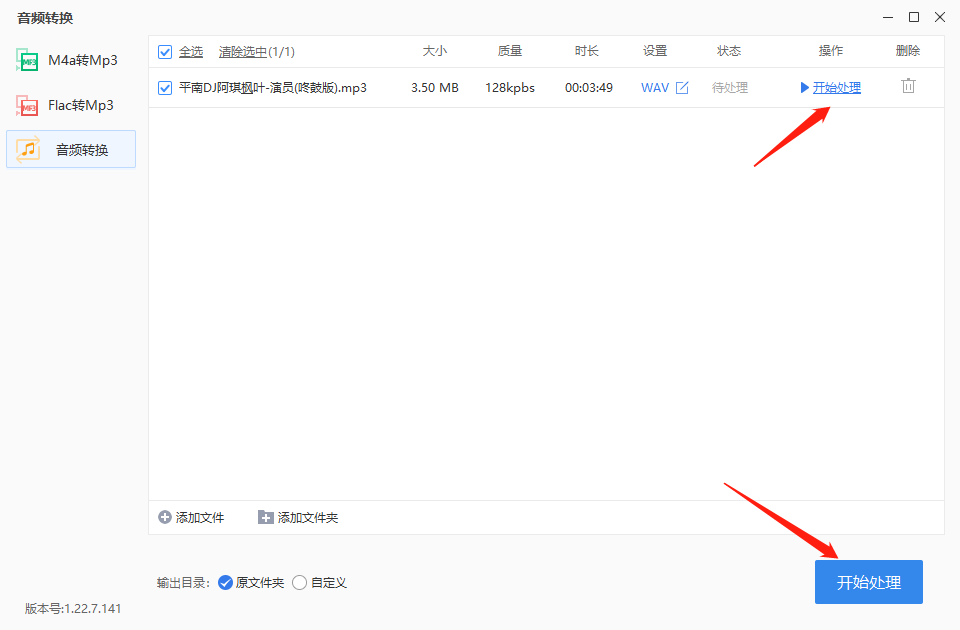Screen dimensions: 960x630
Task: Maximize the 音频转换 window
Action: [x=913, y=17]
